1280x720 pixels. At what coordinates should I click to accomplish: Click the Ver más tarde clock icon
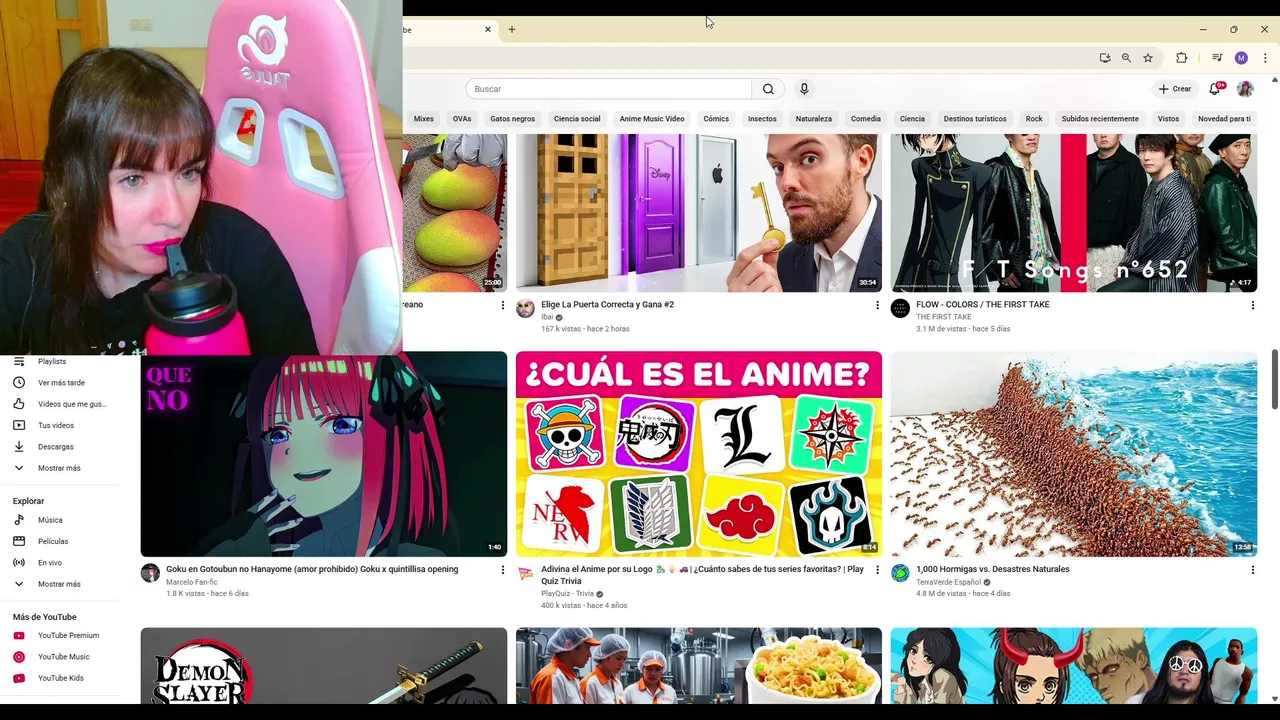(19, 383)
